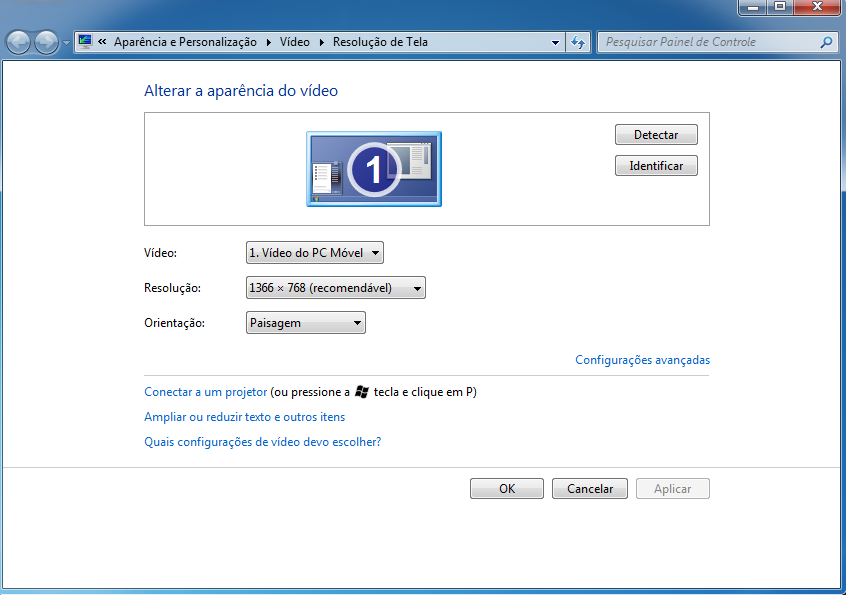The width and height of the screenshot is (846, 595).
Task: Close the window
Action: point(817,7)
